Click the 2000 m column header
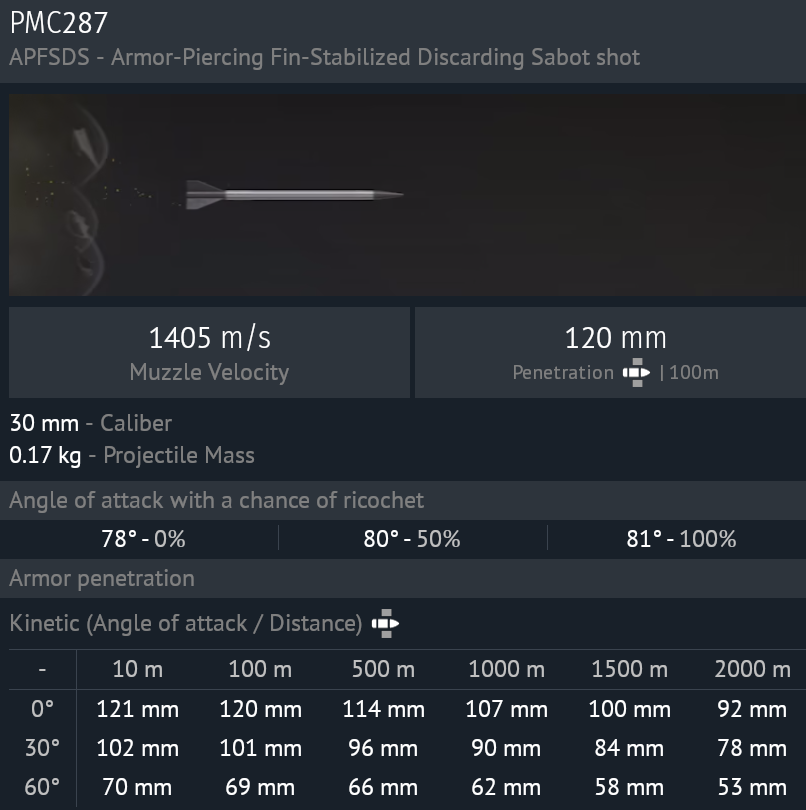Image resolution: width=806 pixels, height=810 pixels. pos(752,669)
